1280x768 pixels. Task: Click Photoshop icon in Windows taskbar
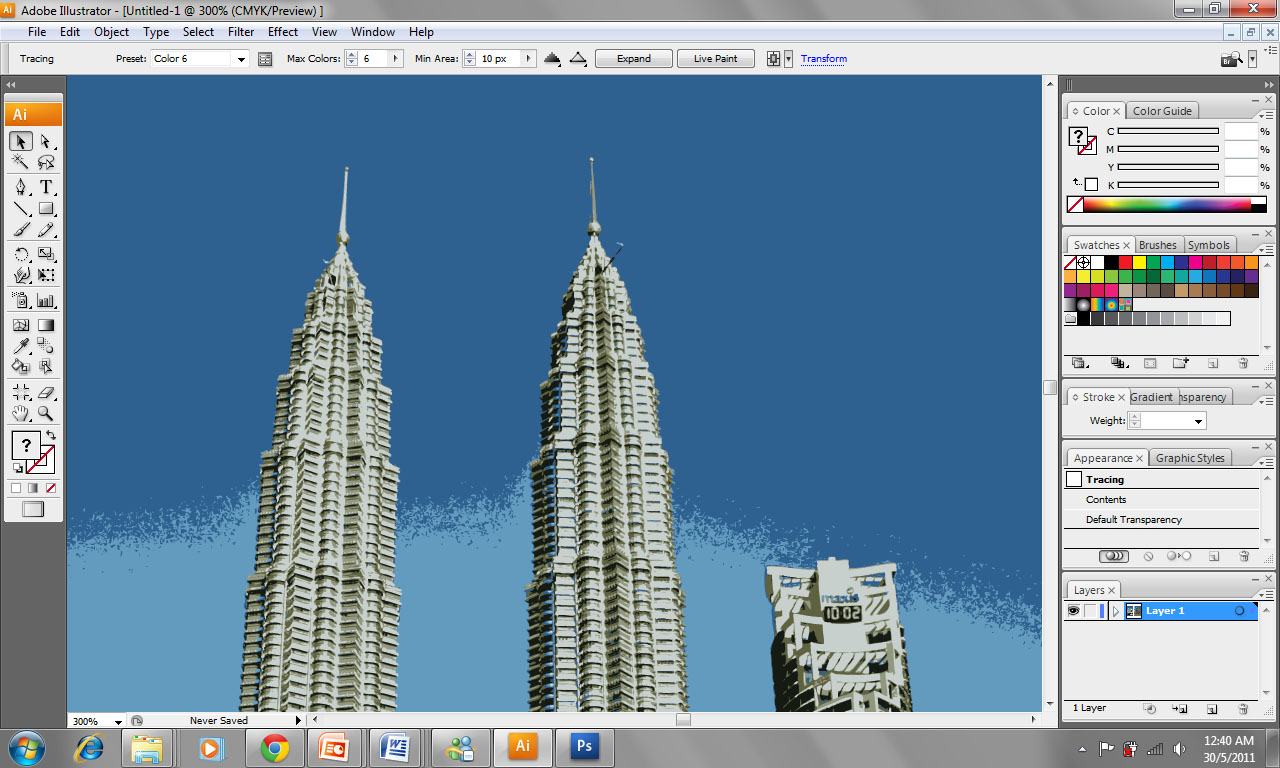tap(585, 747)
